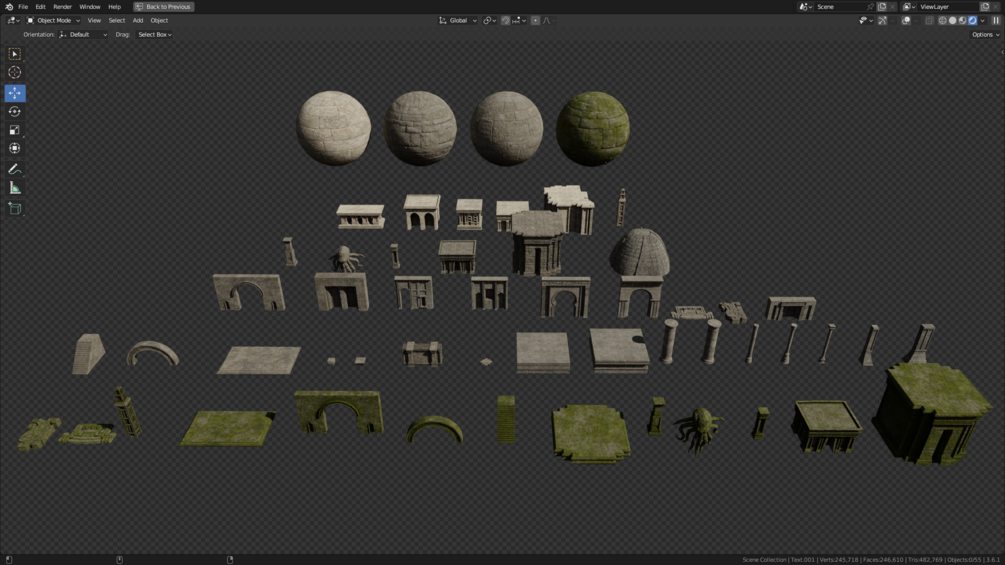This screenshot has width=1005, height=565.
Task: Open the Window menu
Action: click(x=90, y=6)
